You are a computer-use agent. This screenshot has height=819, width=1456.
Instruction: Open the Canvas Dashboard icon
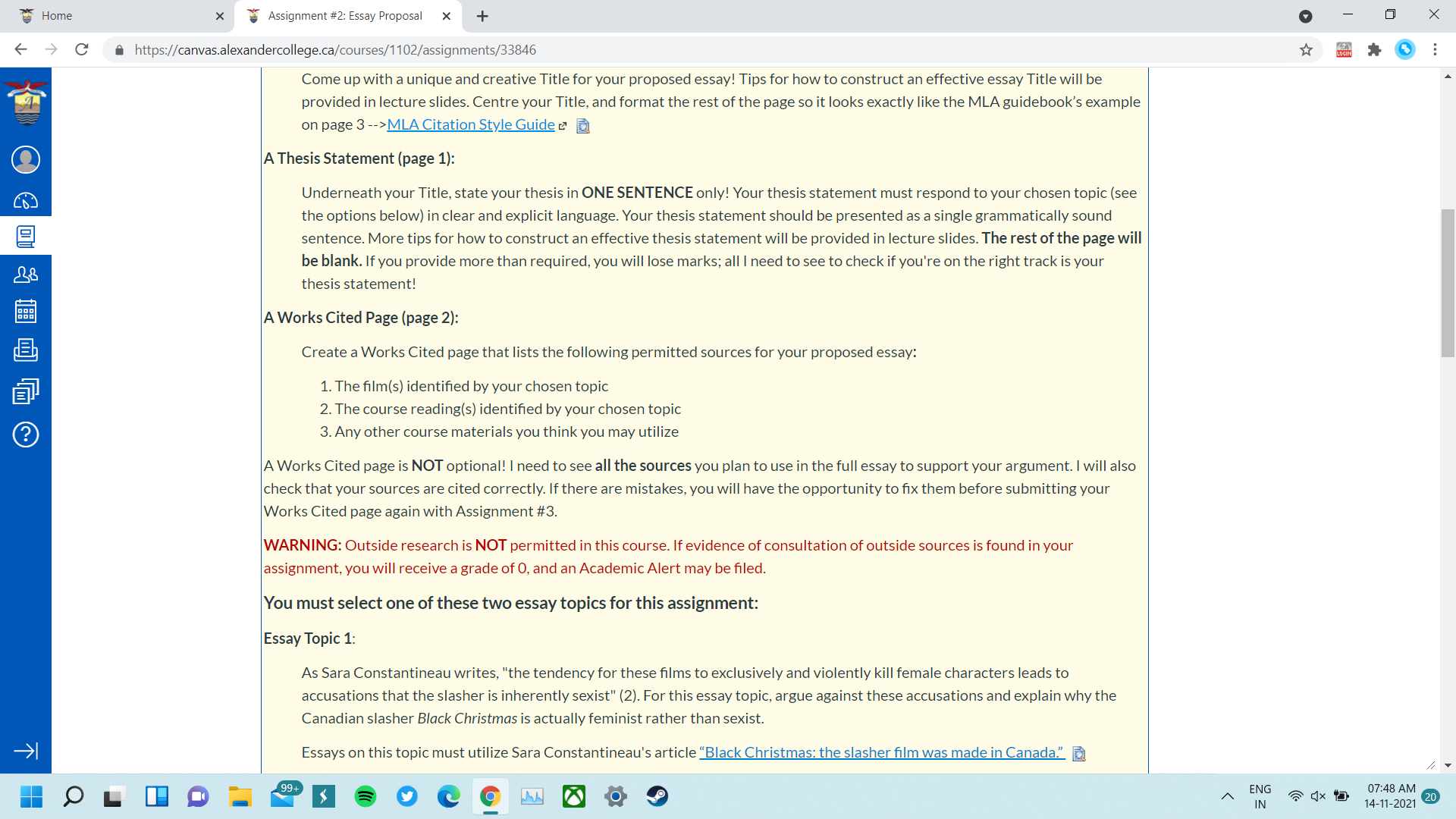coord(26,201)
